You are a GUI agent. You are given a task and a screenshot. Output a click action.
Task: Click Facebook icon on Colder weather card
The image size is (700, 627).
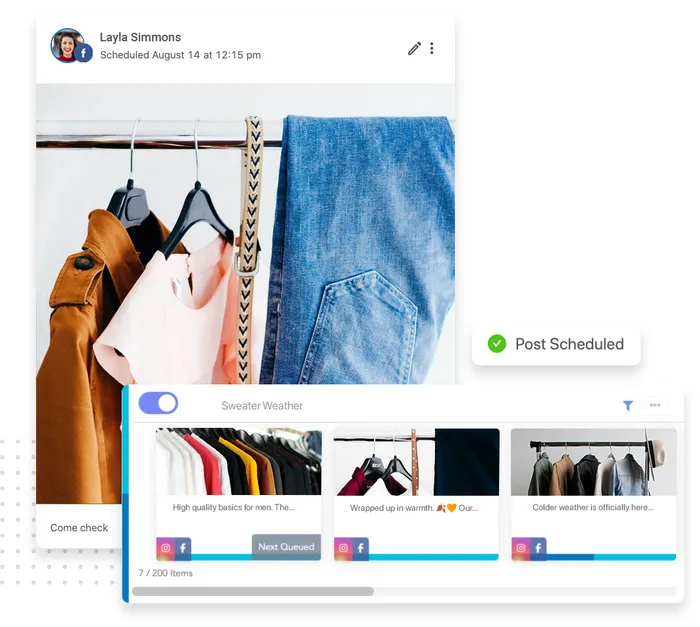click(x=538, y=548)
